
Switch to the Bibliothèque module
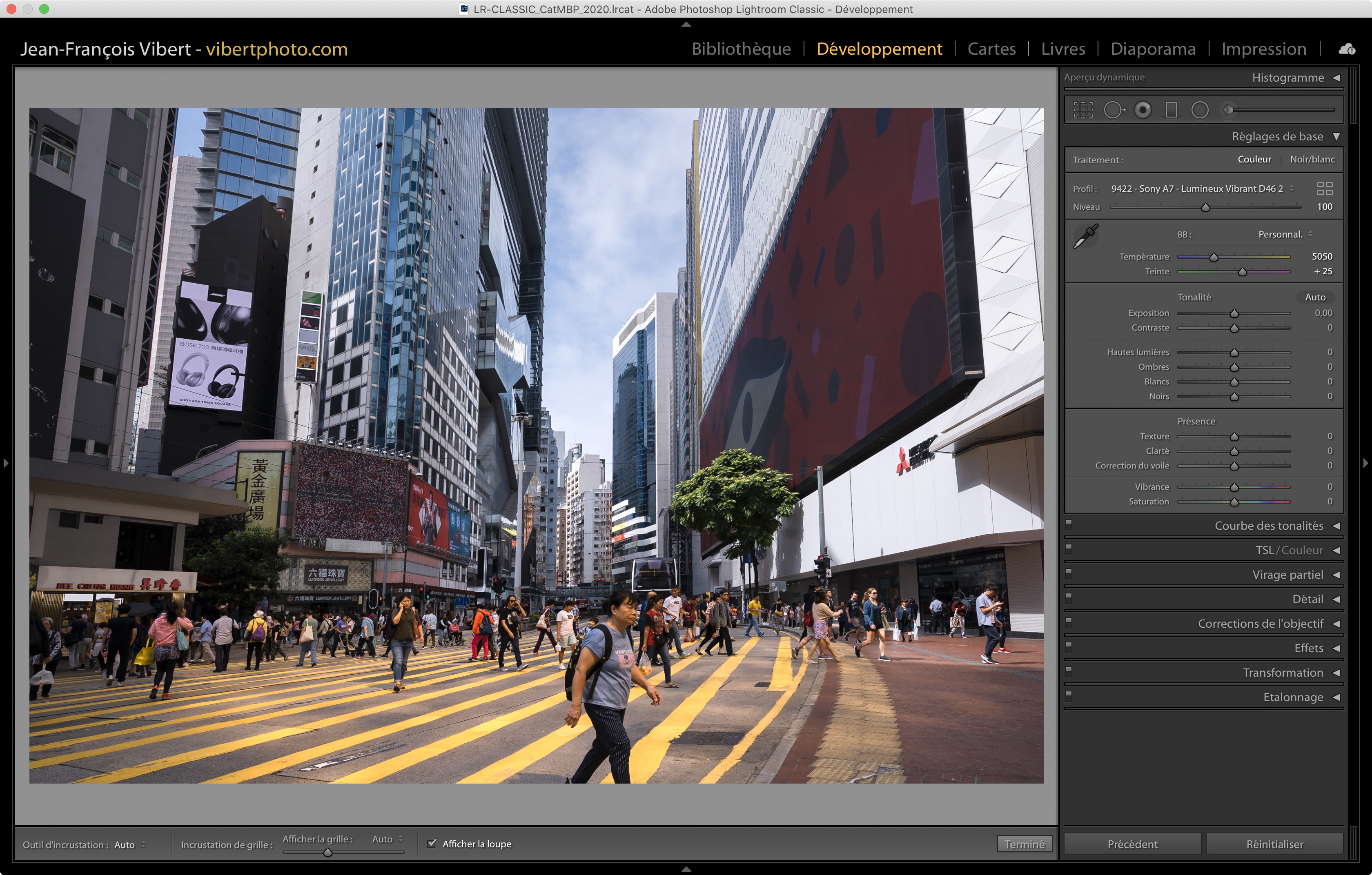[x=741, y=49]
